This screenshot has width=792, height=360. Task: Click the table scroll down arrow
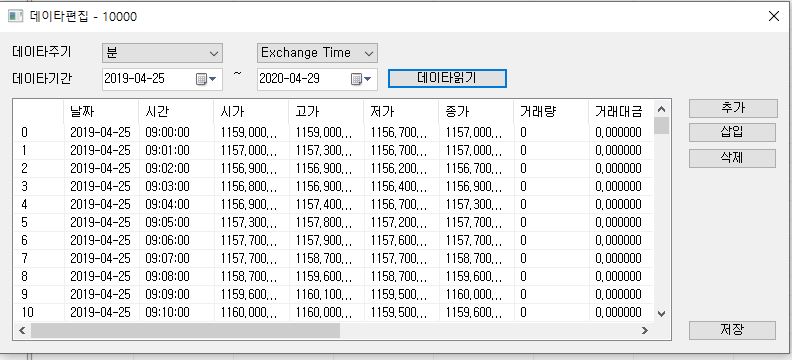pos(661,314)
